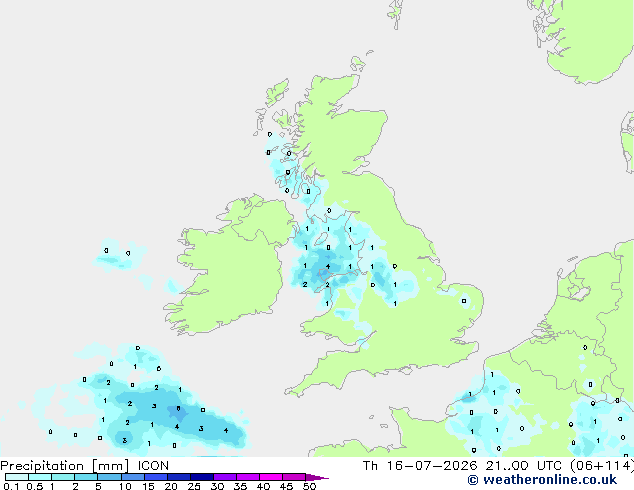
Task: Click the 0.1–0.5 mm legend swatch
Action: (17, 477)
